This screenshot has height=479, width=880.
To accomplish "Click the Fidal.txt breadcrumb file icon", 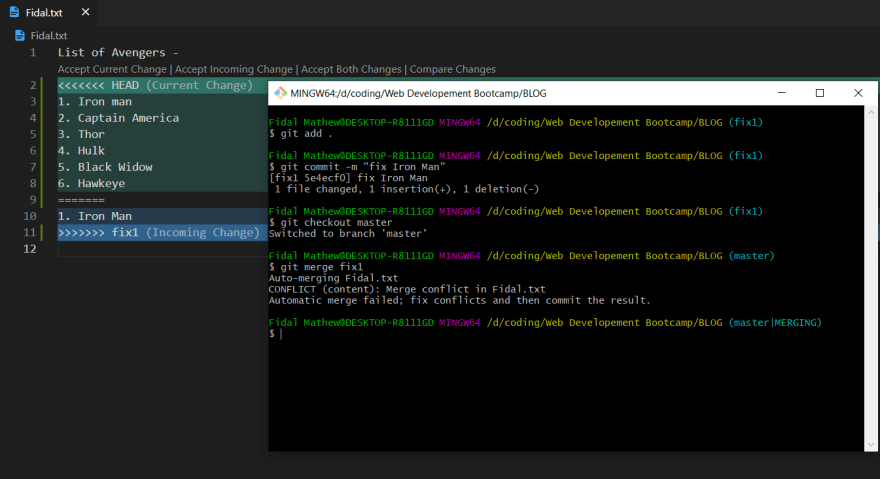I will point(20,35).
